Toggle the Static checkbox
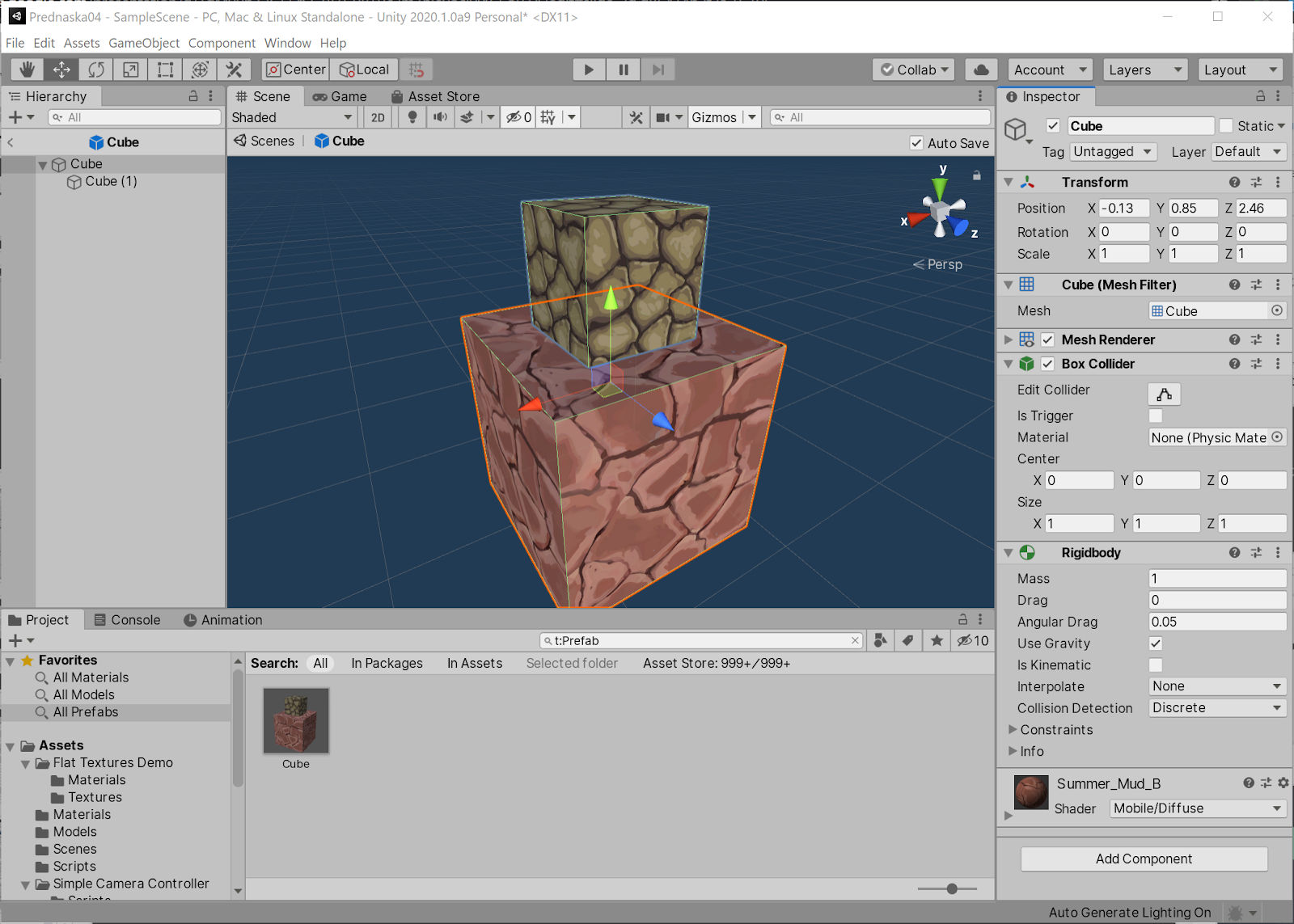Image resolution: width=1294 pixels, height=924 pixels. [x=1226, y=126]
